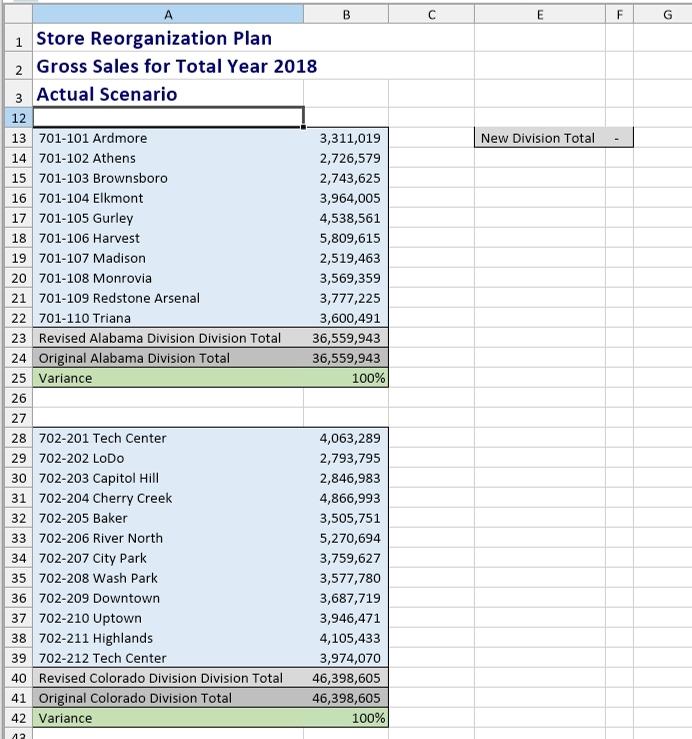Screen dimensions: 692x739
Task: Click '702-205 Baker' cell
Action: point(168,518)
